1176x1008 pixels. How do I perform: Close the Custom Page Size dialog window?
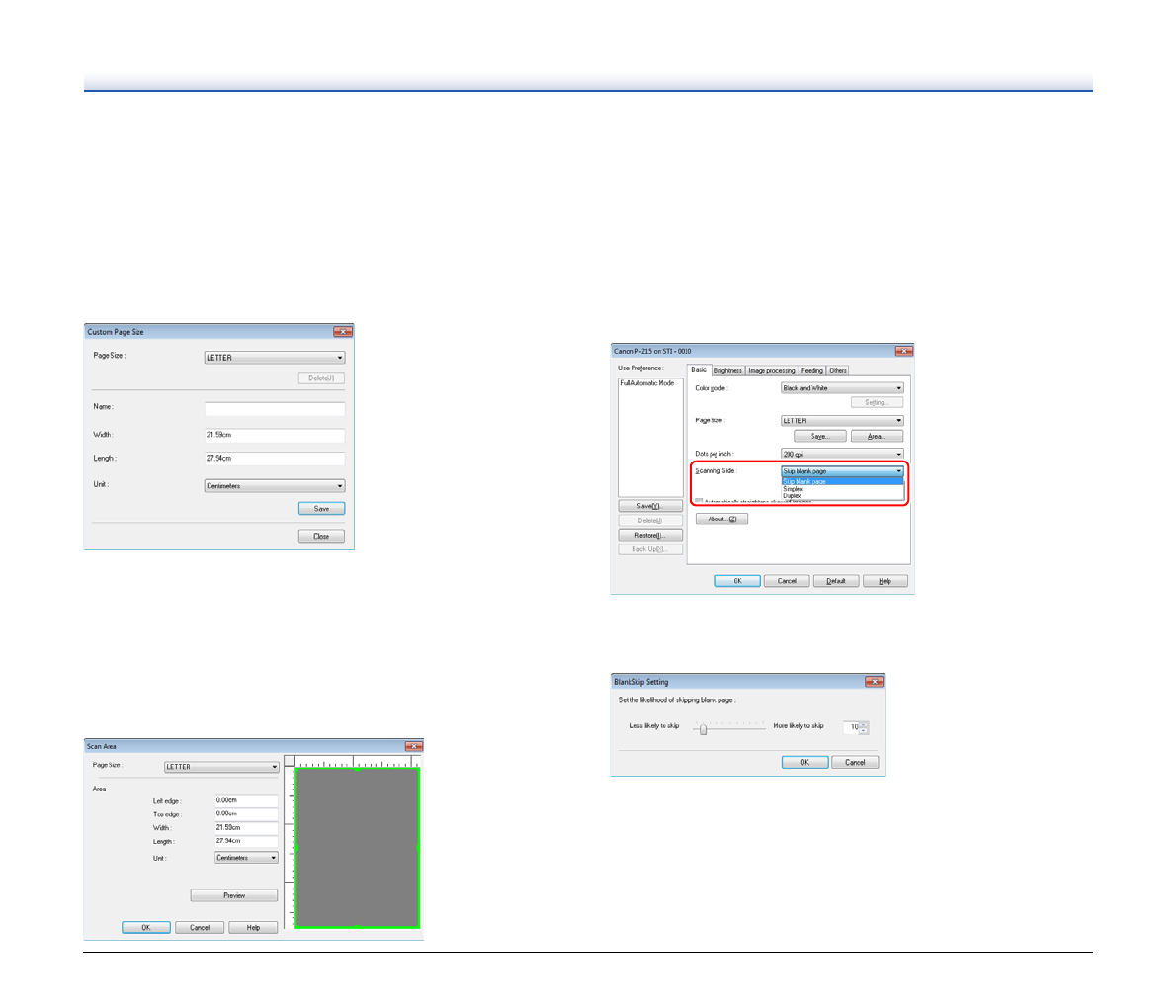(x=342, y=332)
